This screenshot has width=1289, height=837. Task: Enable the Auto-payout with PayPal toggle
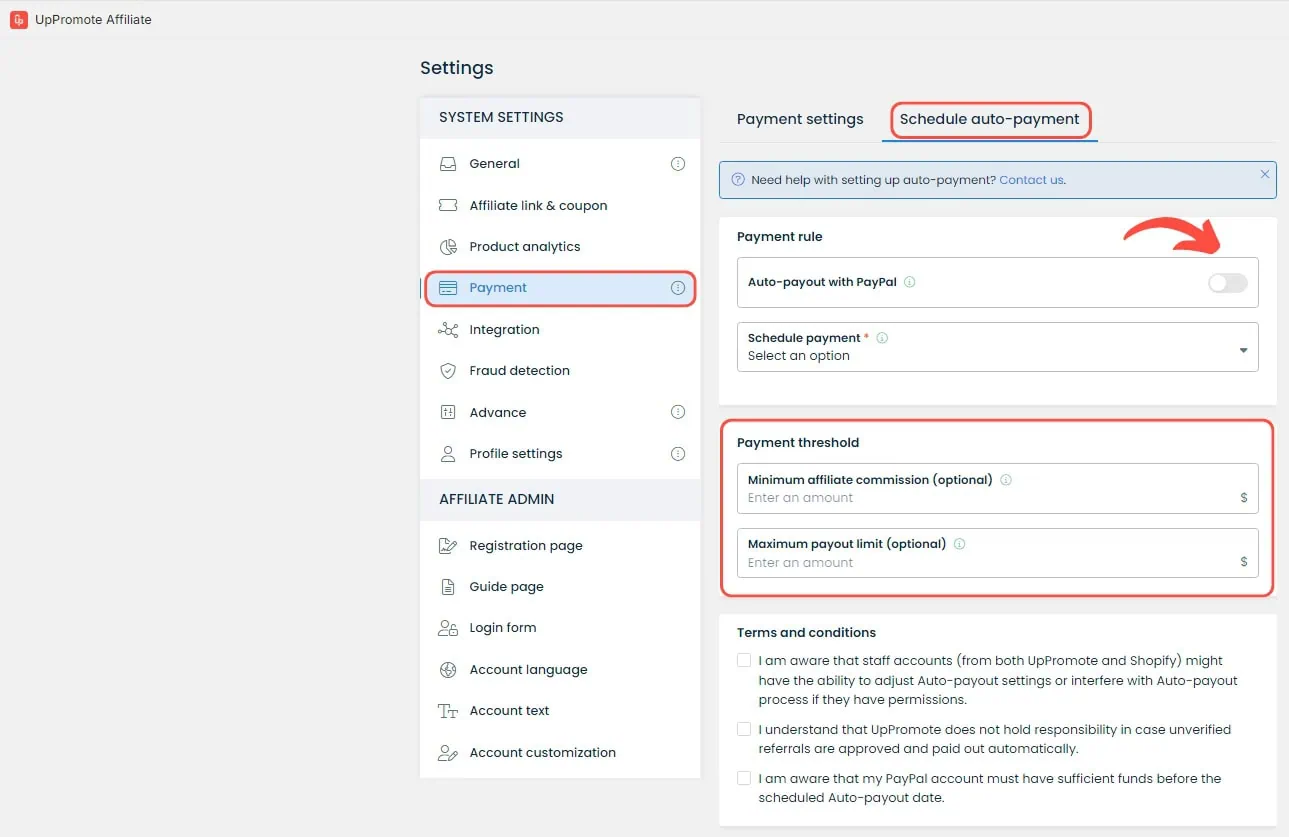point(1227,283)
